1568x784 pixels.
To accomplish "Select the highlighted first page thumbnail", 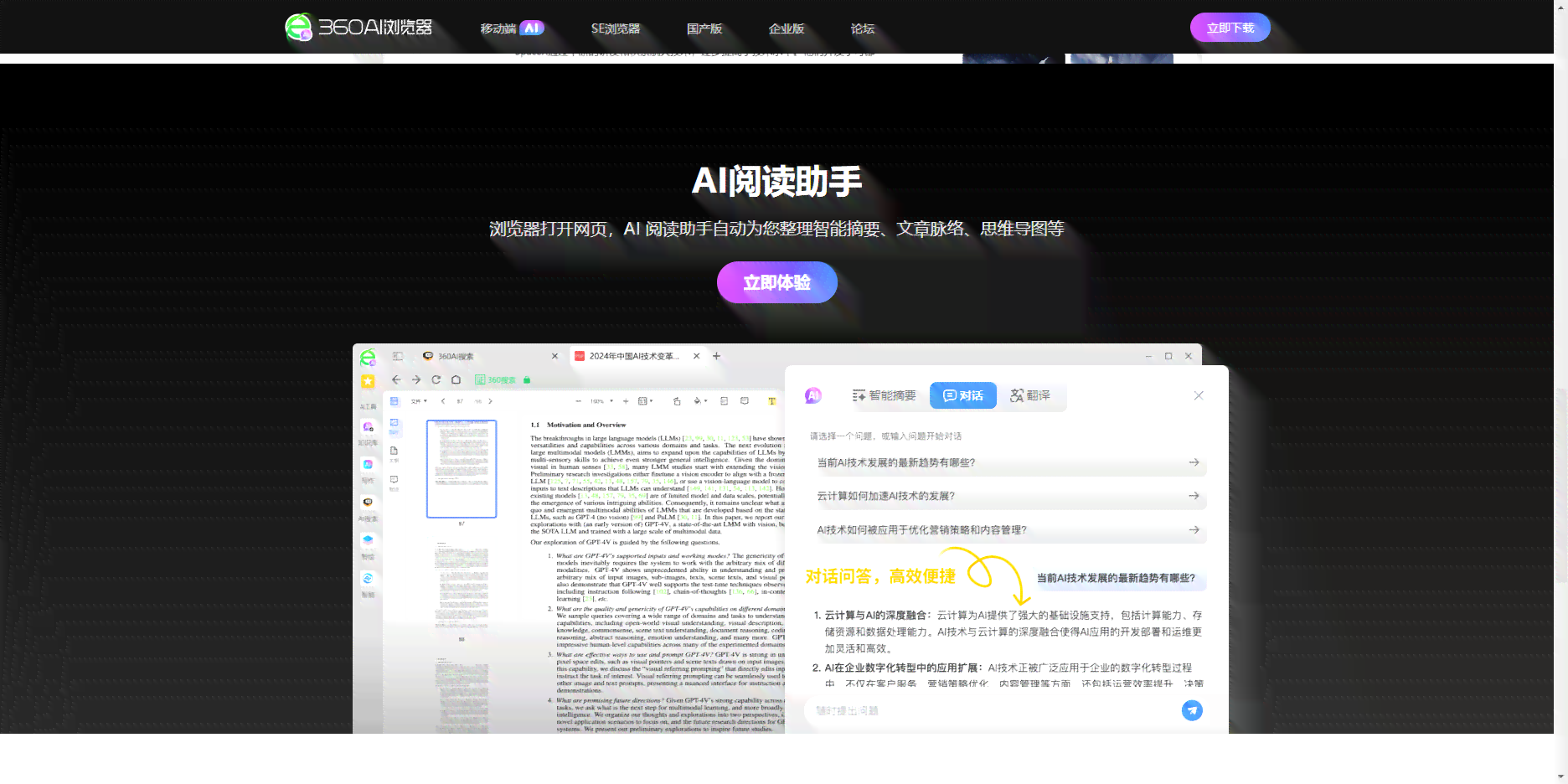I will coord(462,469).
